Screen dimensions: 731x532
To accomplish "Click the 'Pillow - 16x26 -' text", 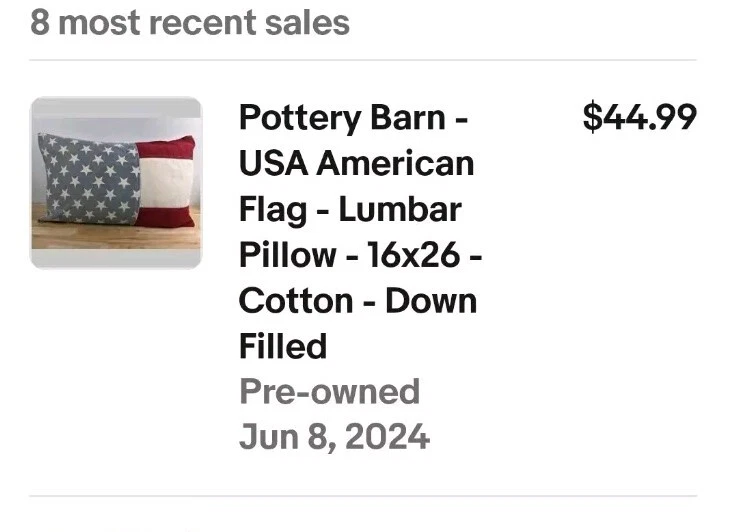I will click(x=360, y=255).
